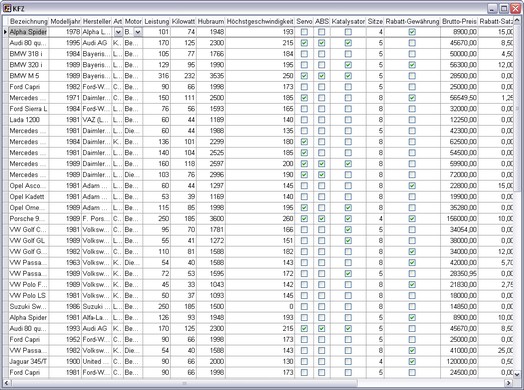
Task: Click the Hersteller cell VAZ (L...
Action: (x=97, y=120)
